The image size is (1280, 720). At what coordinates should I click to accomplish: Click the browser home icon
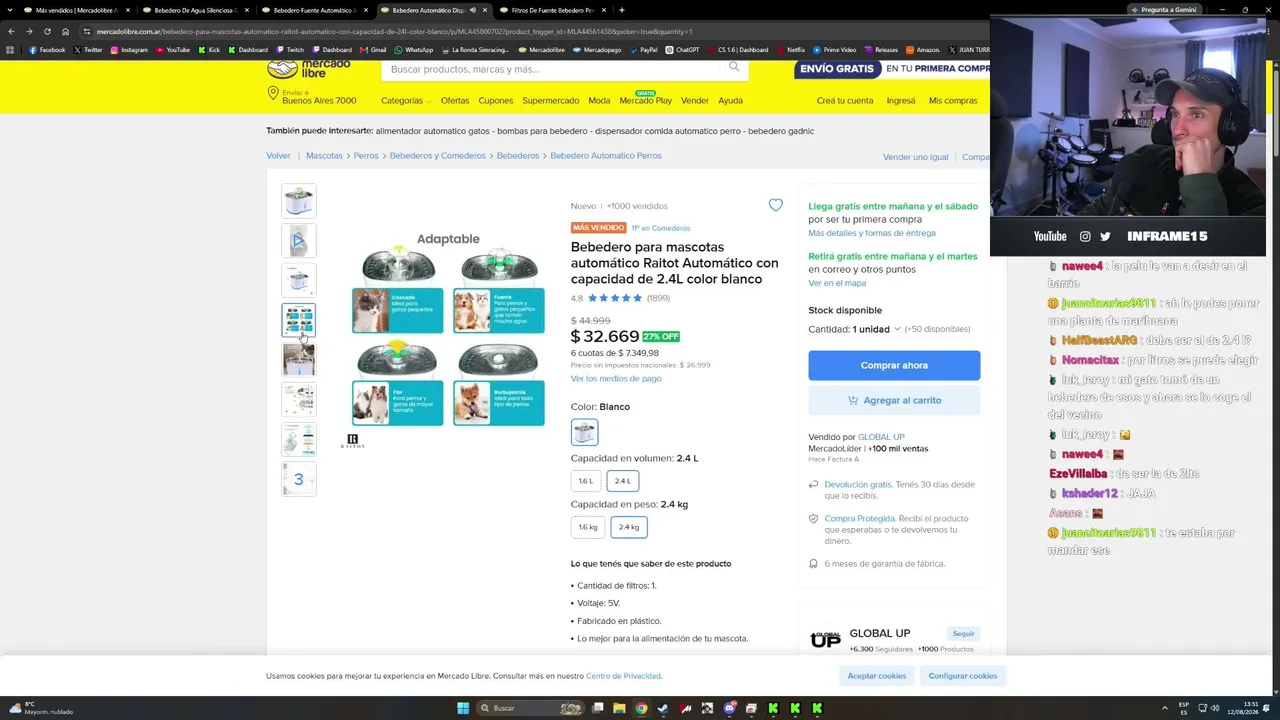pyautogui.click(x=66, y=31)
